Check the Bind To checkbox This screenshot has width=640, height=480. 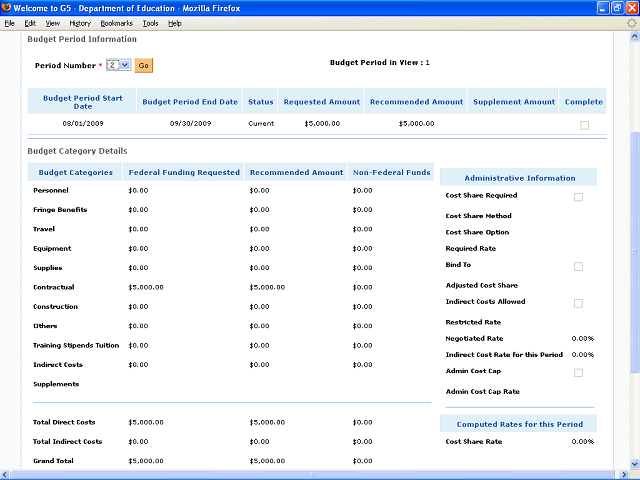click(x=578, y=267)
